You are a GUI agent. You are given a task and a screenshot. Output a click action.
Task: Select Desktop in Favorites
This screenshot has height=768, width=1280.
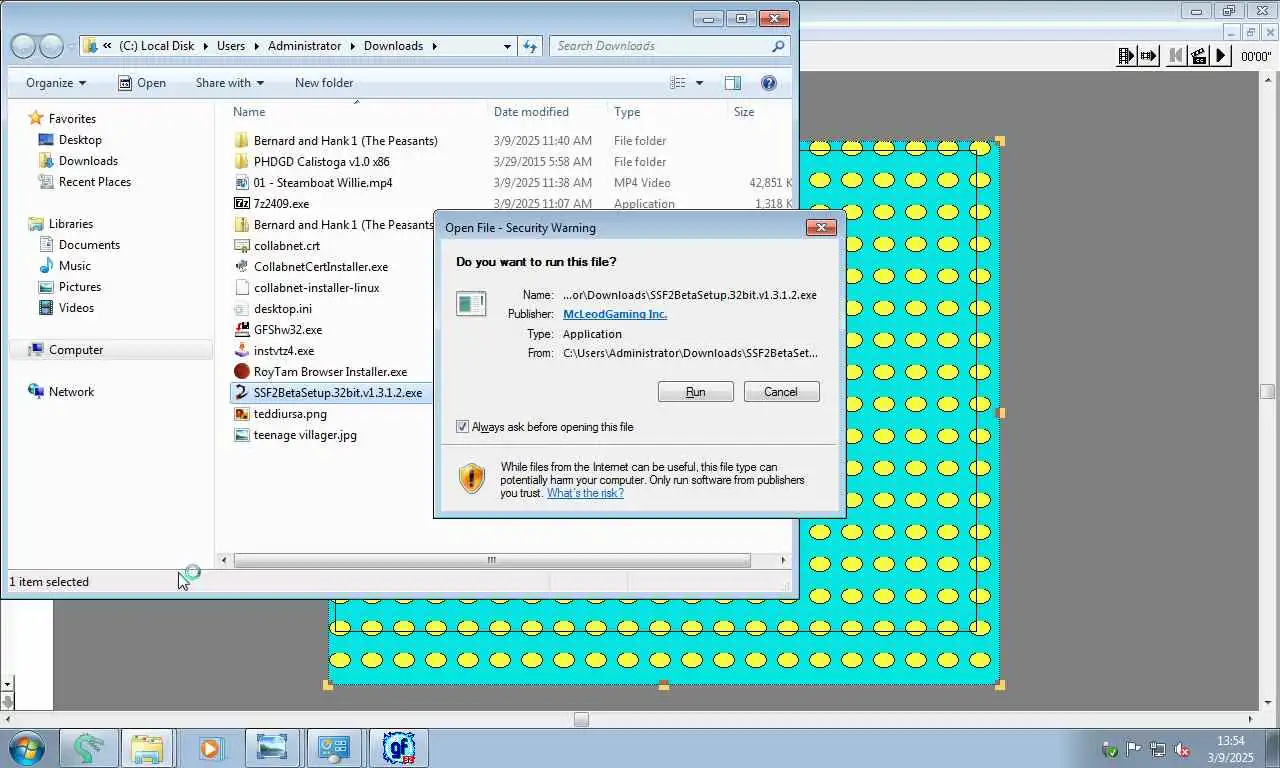point(80,140)
